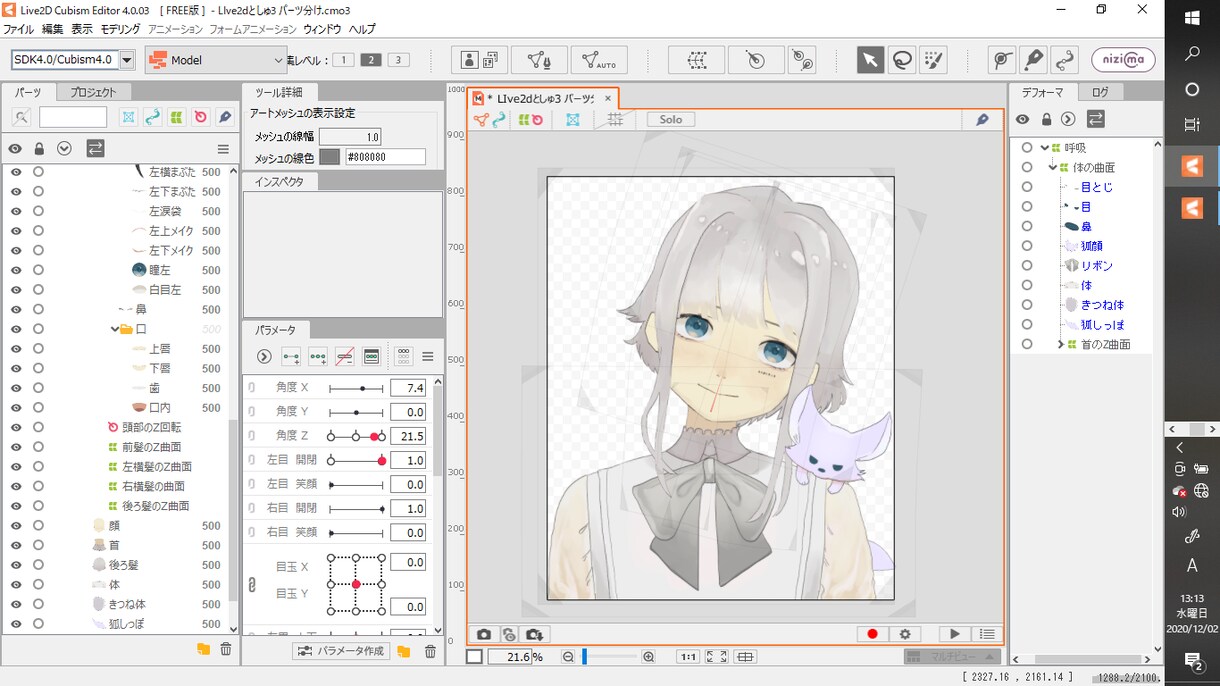Screen dimensions: 1220x686
Task: Select the Deform Brush pen tool
Action: pyautogui.click(x=1033, y=60)
